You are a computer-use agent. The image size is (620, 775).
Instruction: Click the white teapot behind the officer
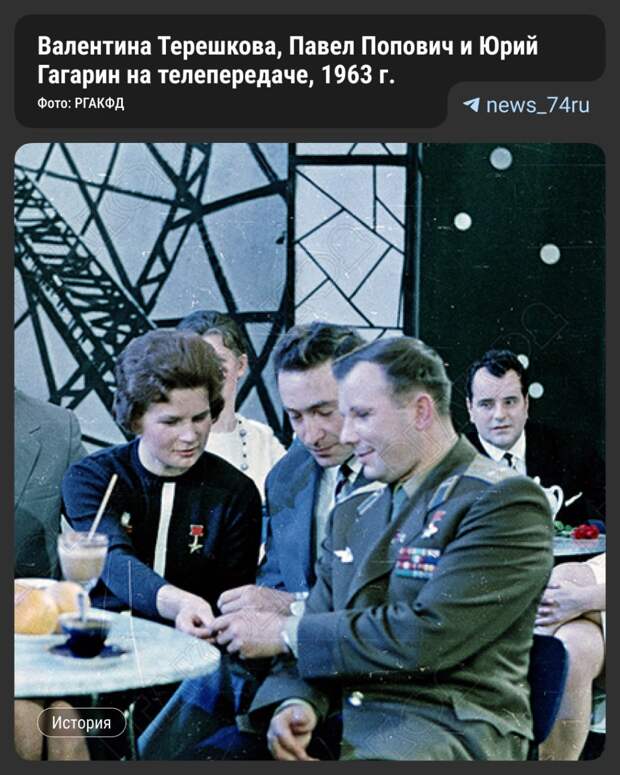point(551,498)
